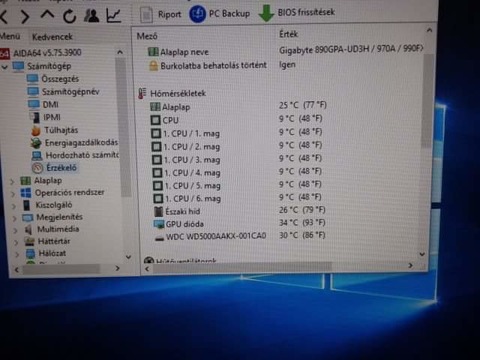Click the tree panel's vertical scrollbar
Image resolution: width=480 pixels, height=360 pixels.
pos(123,127)
